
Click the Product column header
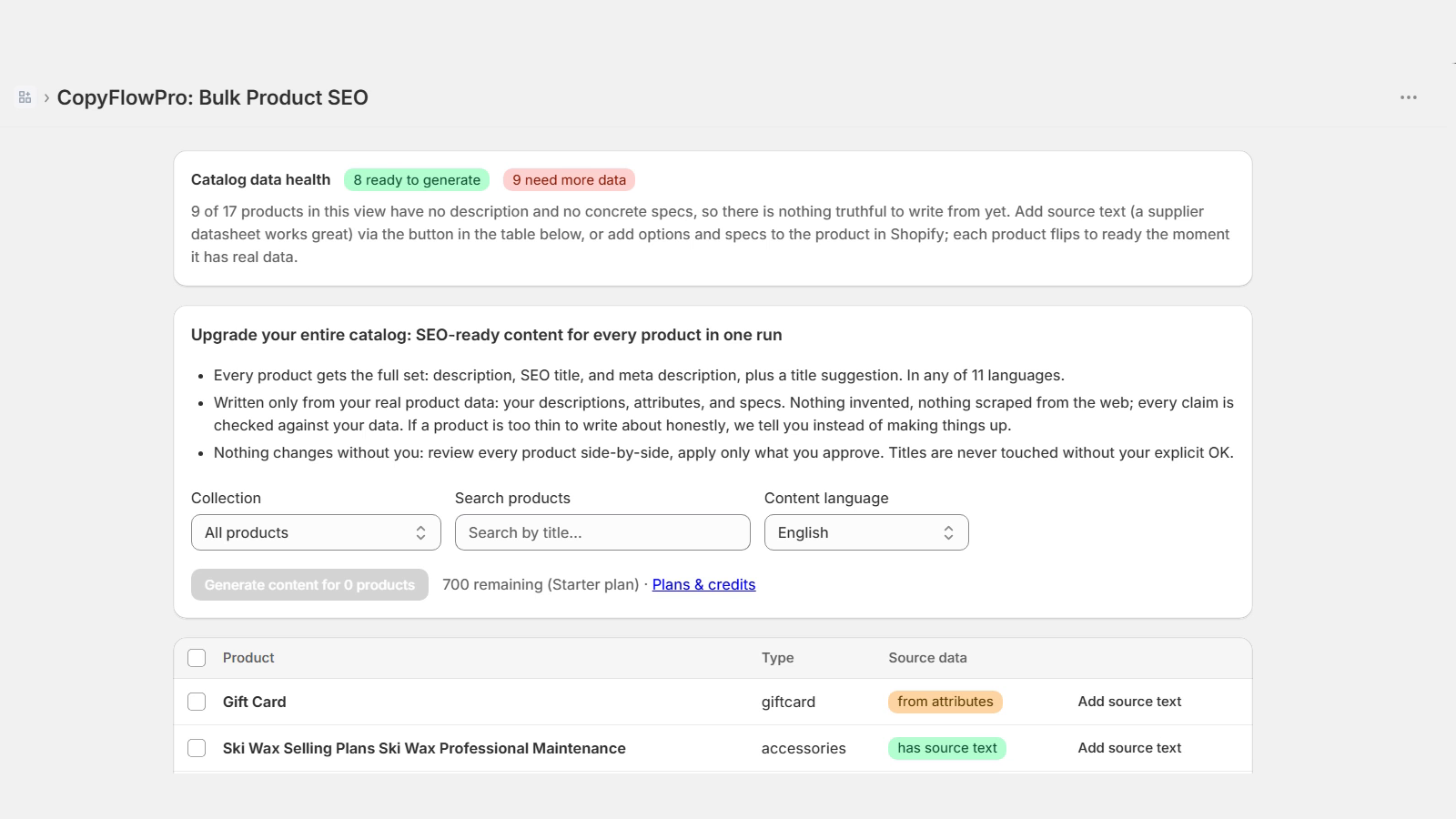click(x=248, y=658)
